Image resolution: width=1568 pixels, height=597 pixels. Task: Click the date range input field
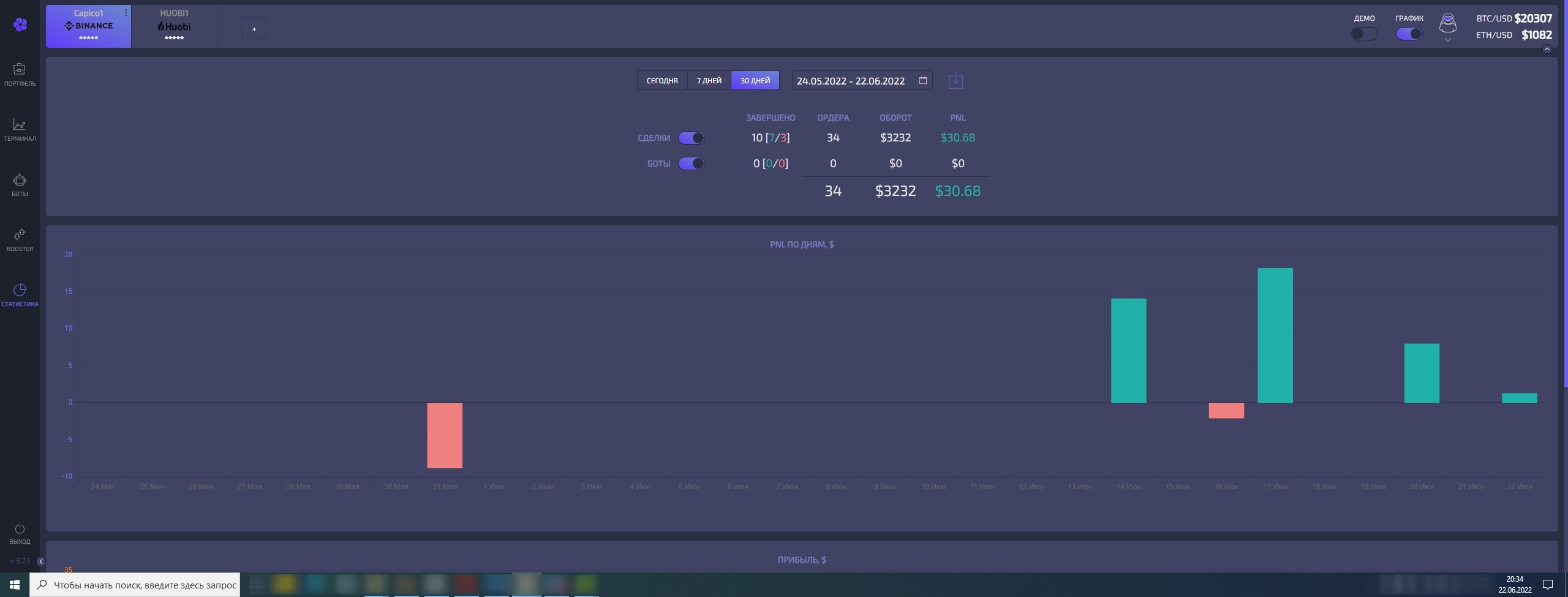click(x=862, y=81)
